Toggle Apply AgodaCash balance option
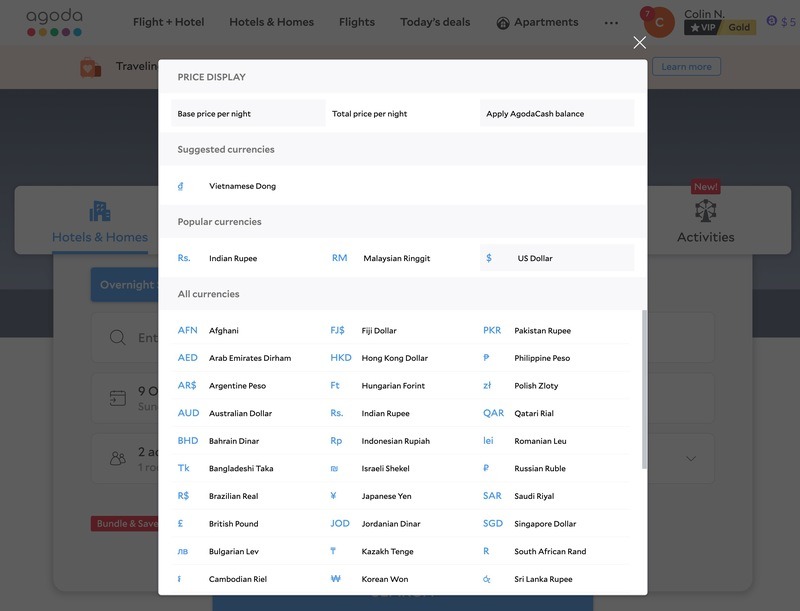Viewport: 800px width, 611px height. (x=556, y=114)
